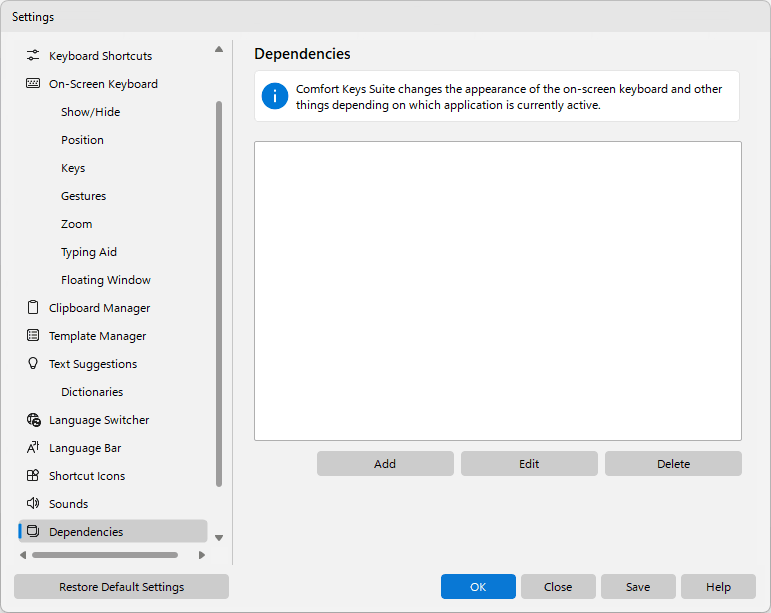Click the blue info icon
This screenshot has width=771, height=613.
point(275,96)
